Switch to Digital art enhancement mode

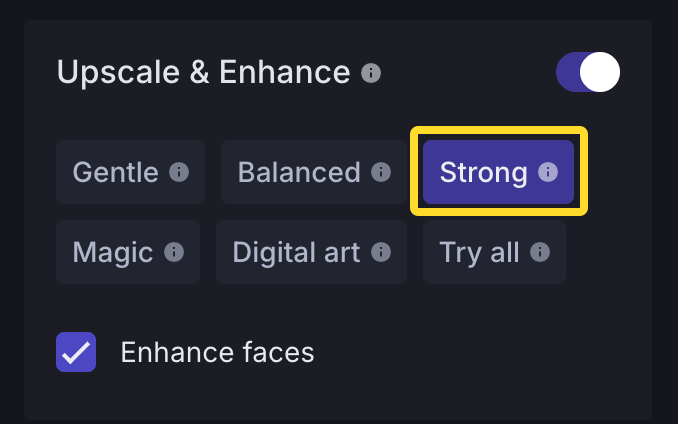[x=311, y=252]
